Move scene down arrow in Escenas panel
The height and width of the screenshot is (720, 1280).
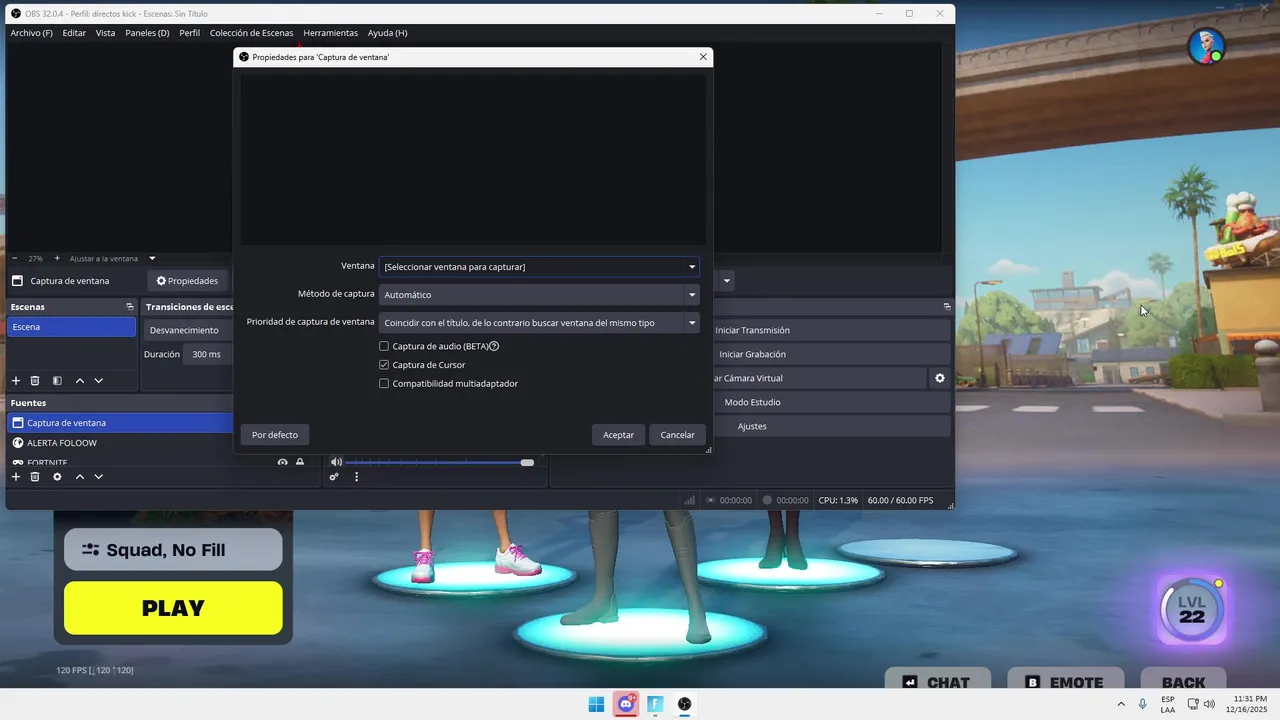point(98,381)
